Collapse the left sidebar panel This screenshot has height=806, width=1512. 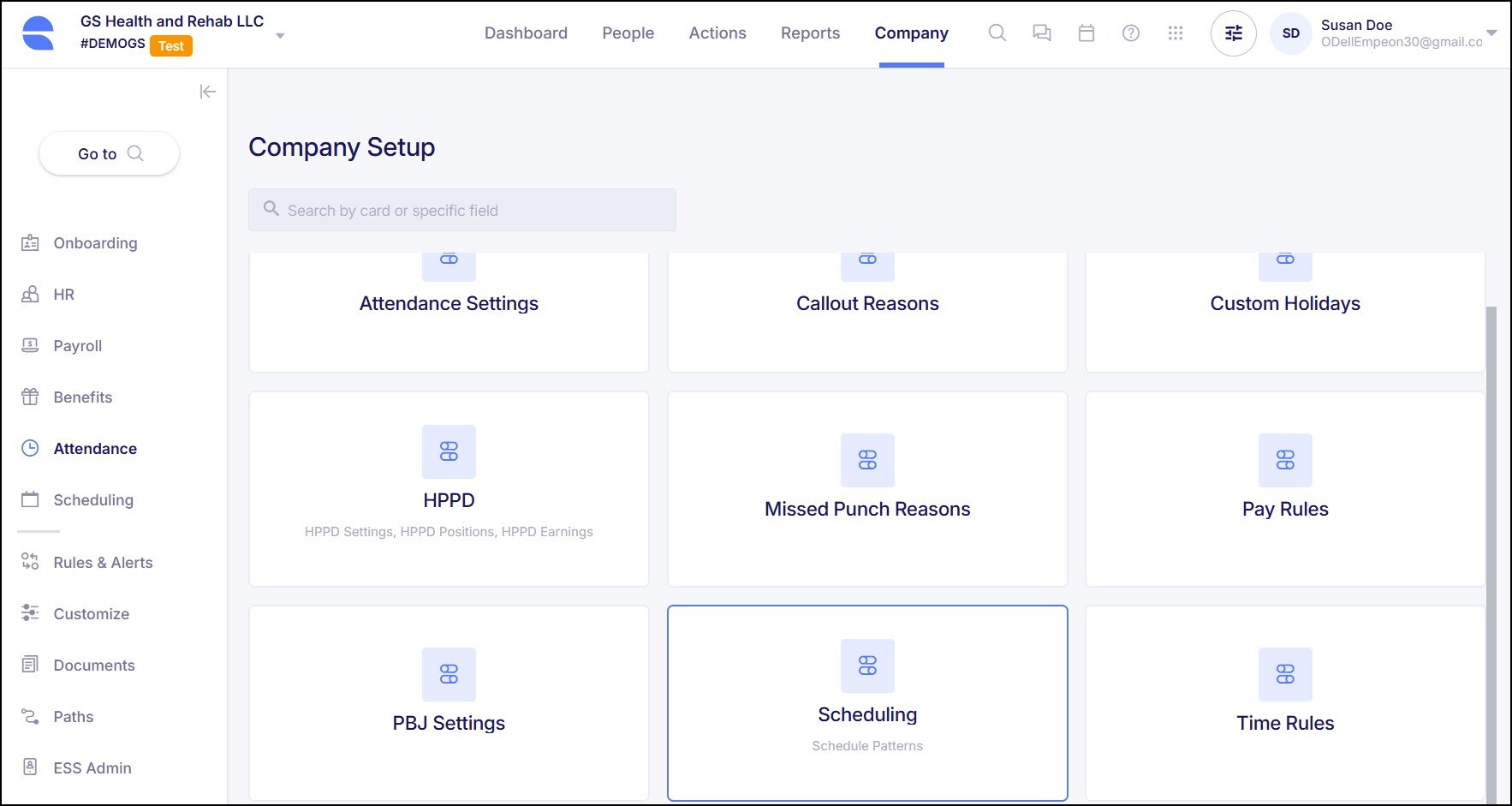(207, 92)
